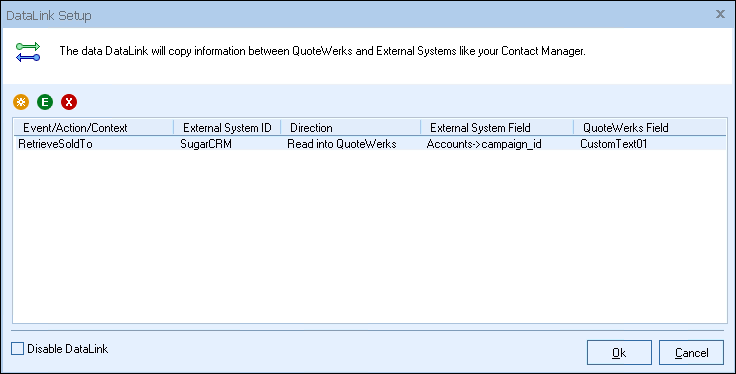
Task: Click the Accounts->campaign_id field entry
Action: (x=484, y=144)
